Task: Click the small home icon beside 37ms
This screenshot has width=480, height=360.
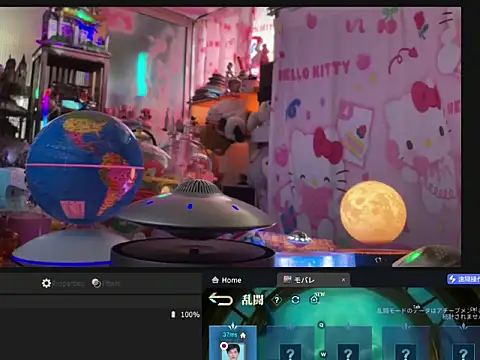Action: pos(243,335)
